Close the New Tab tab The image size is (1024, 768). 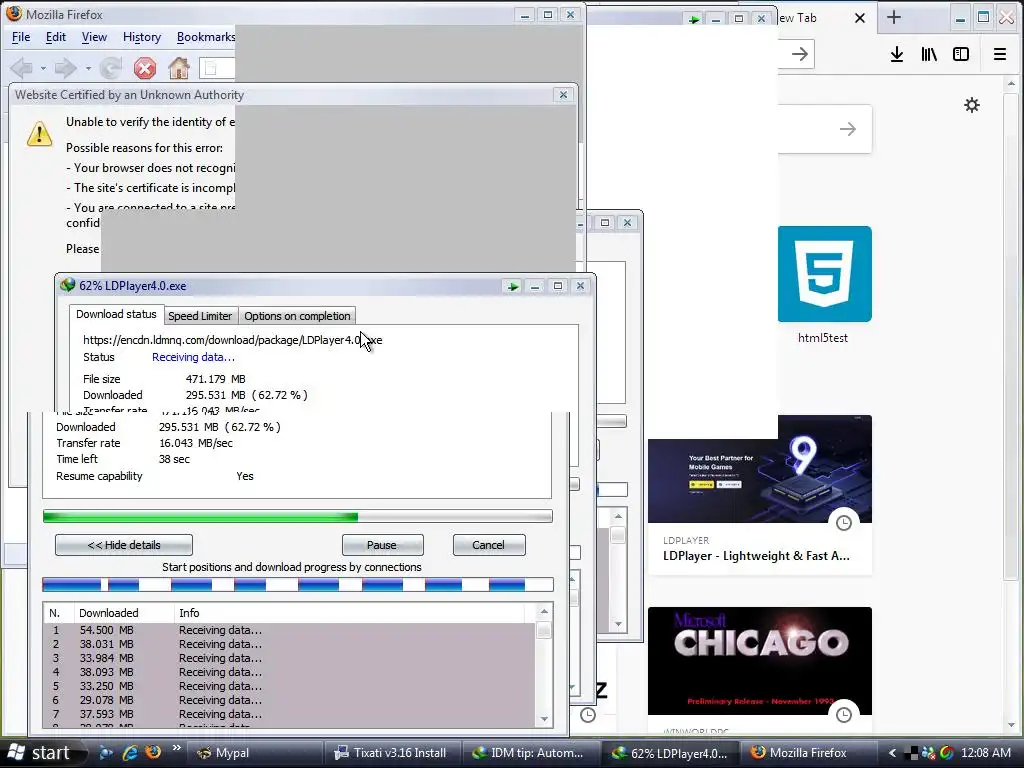pyautogui.click(x=860, y=18)
